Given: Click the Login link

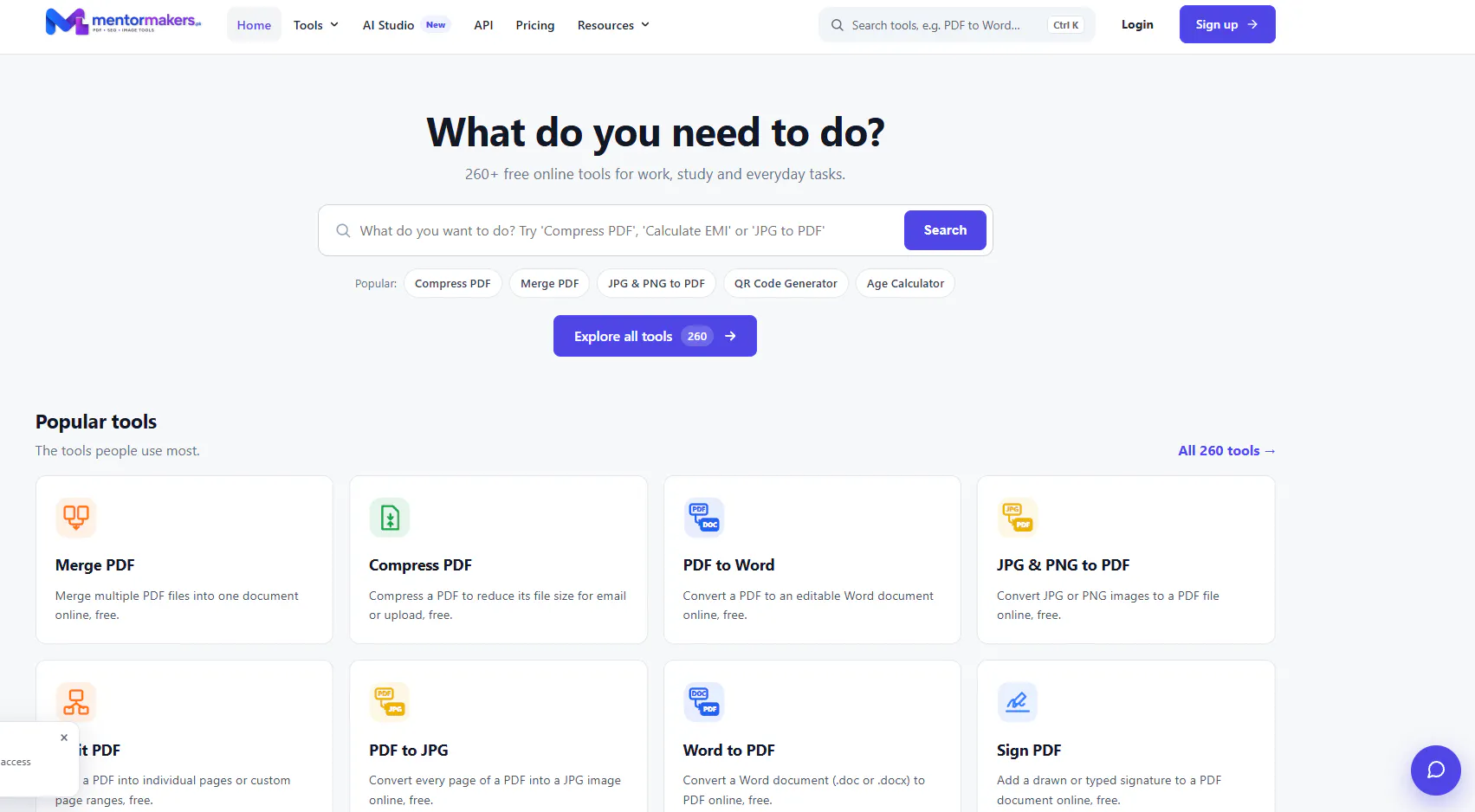Looking at the screenshot, I should point(1137,24).
